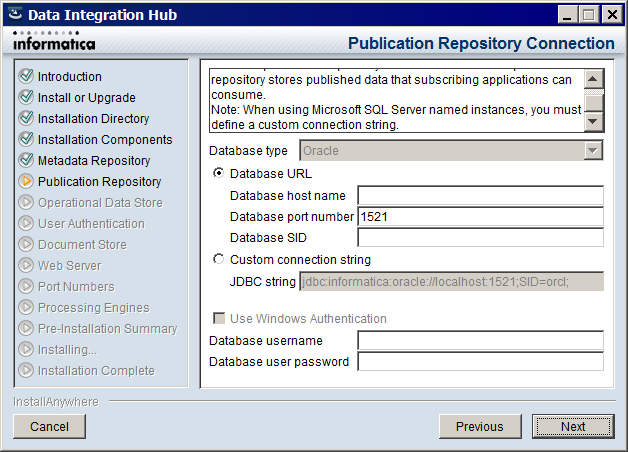Select the Database URL radio button
This screenshot has width=628, height=452.
click(x=218, y=173)
